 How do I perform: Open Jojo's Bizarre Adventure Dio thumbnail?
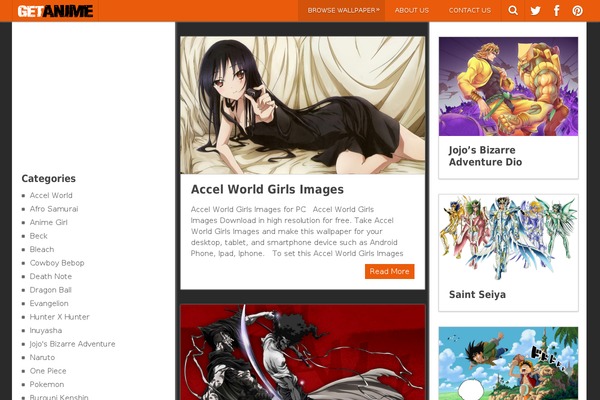508,87
